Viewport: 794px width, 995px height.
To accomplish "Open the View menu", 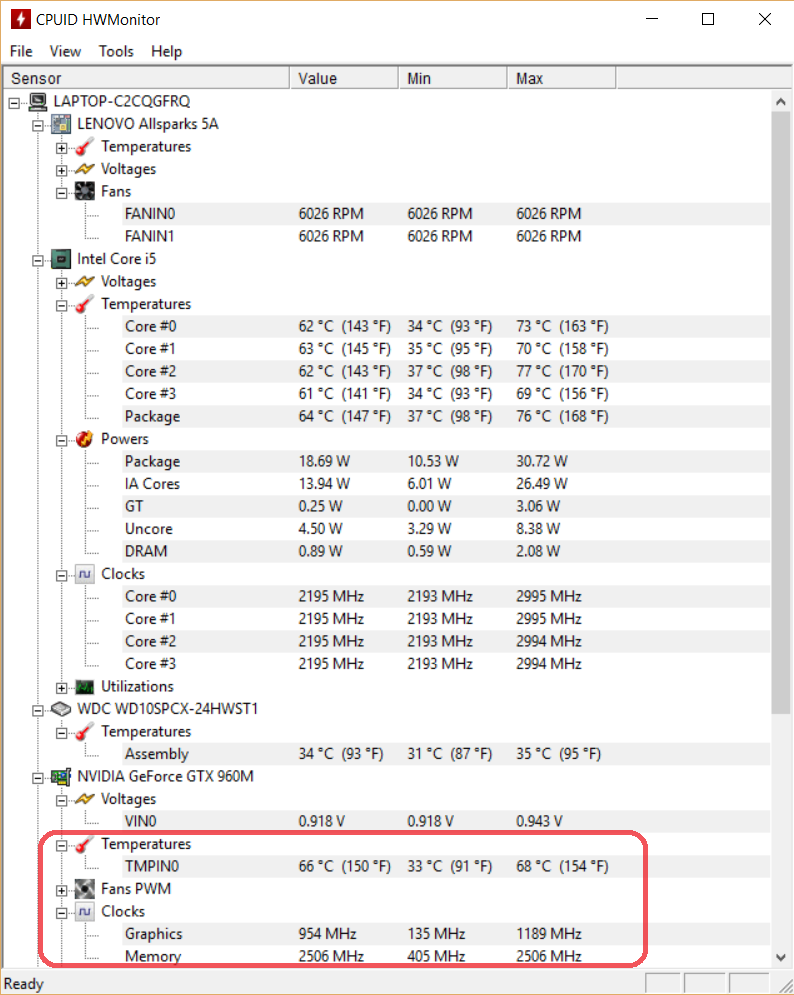I will (x=65, y=51).
